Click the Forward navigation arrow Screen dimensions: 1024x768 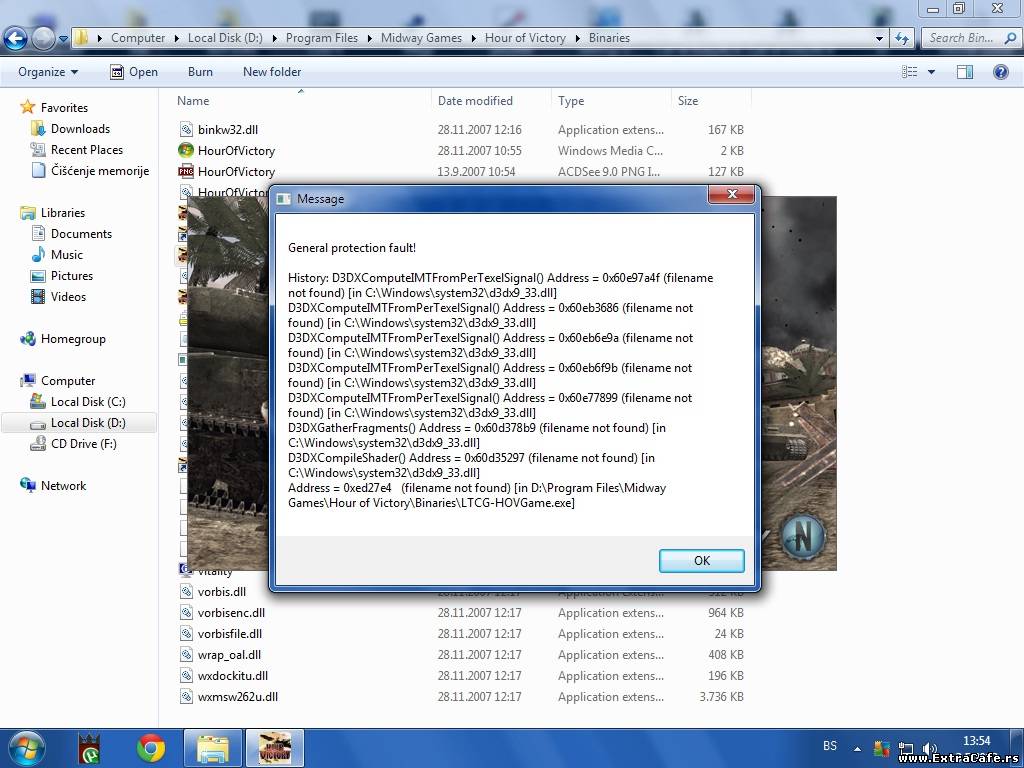(43, 39)
